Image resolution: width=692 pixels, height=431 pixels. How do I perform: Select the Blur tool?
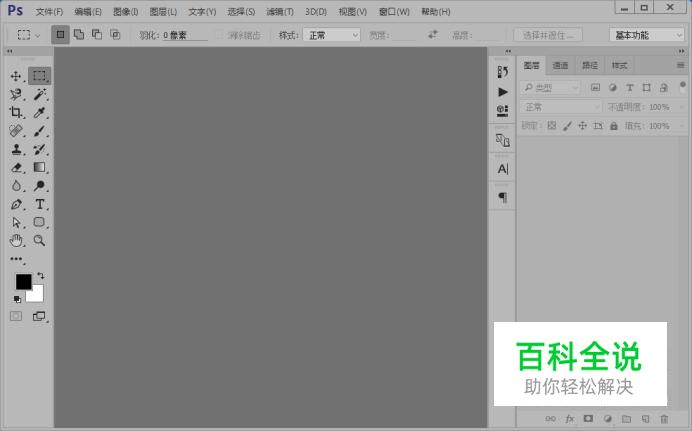[x=16, y=186]
